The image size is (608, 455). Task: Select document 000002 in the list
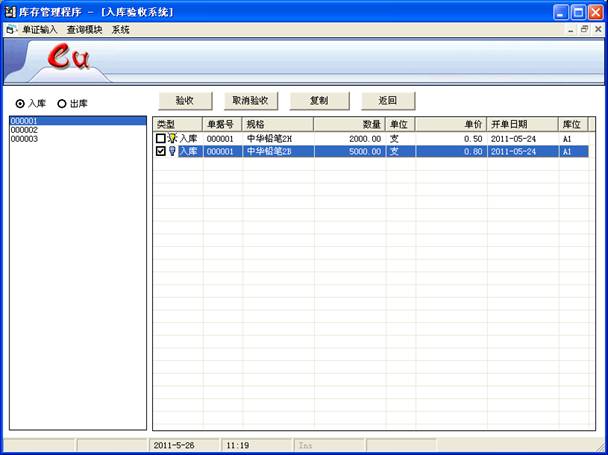[24, 130]
